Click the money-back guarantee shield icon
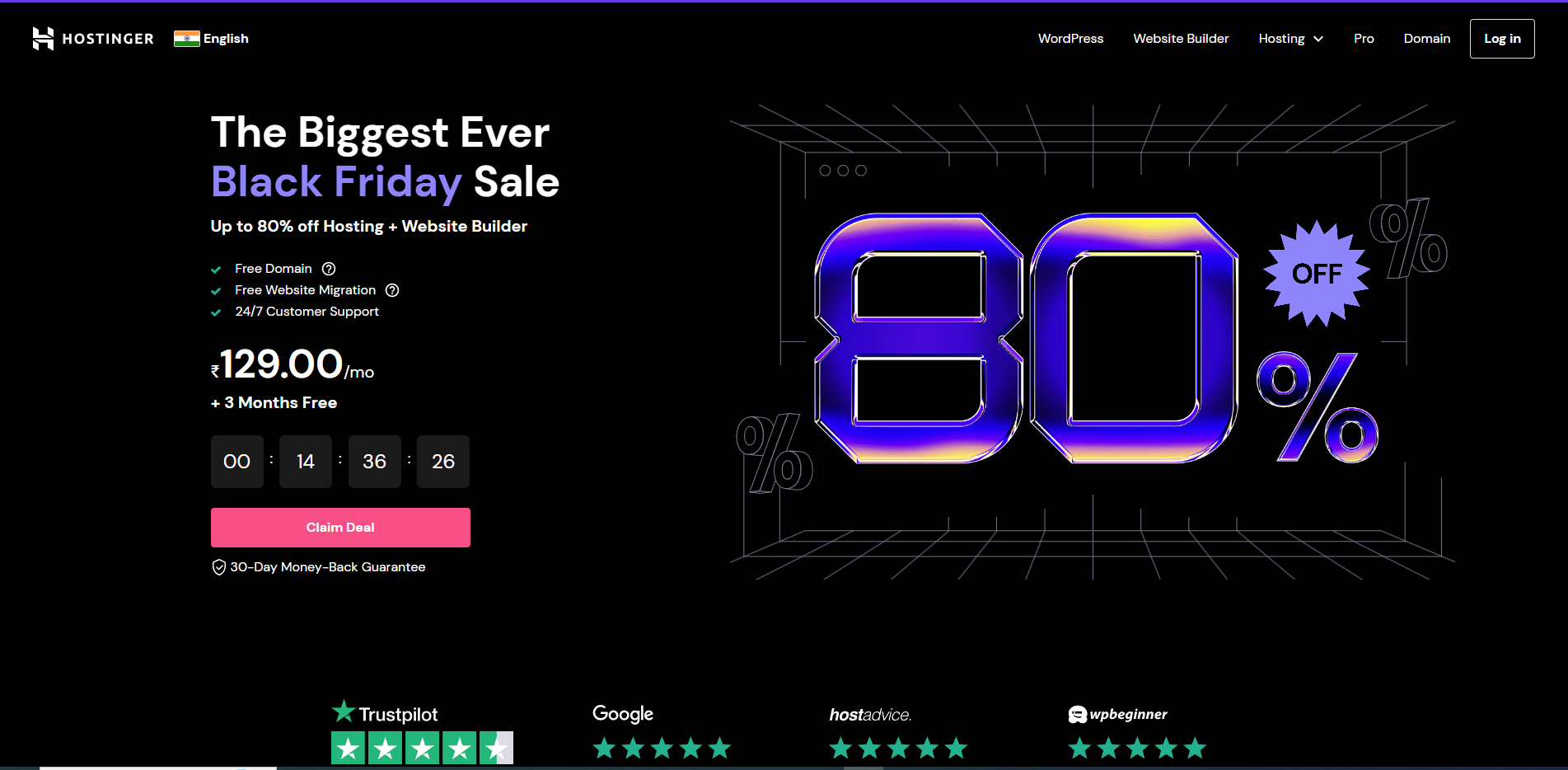1568x770 pixels. [219, 567]
